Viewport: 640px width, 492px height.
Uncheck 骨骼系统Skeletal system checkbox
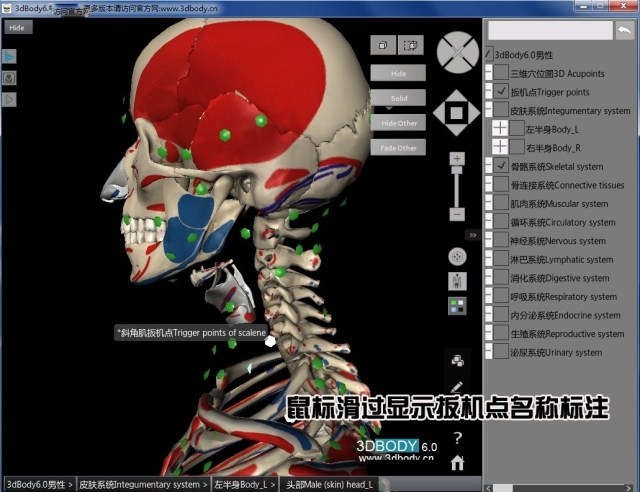[x=501, y=166]
